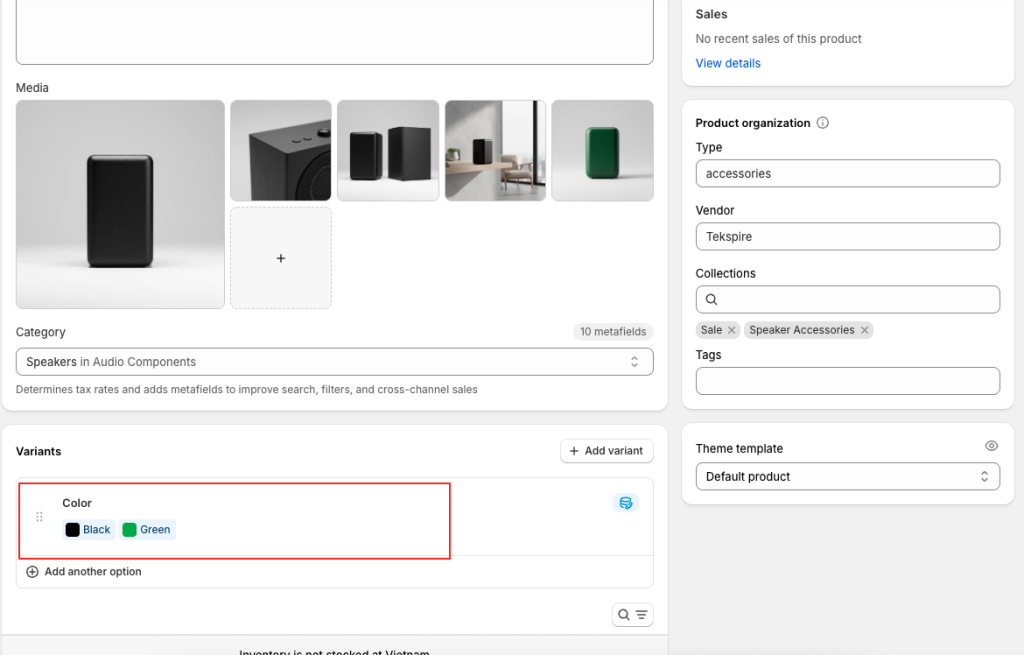Select the Black color swatch

pos(88,530)
